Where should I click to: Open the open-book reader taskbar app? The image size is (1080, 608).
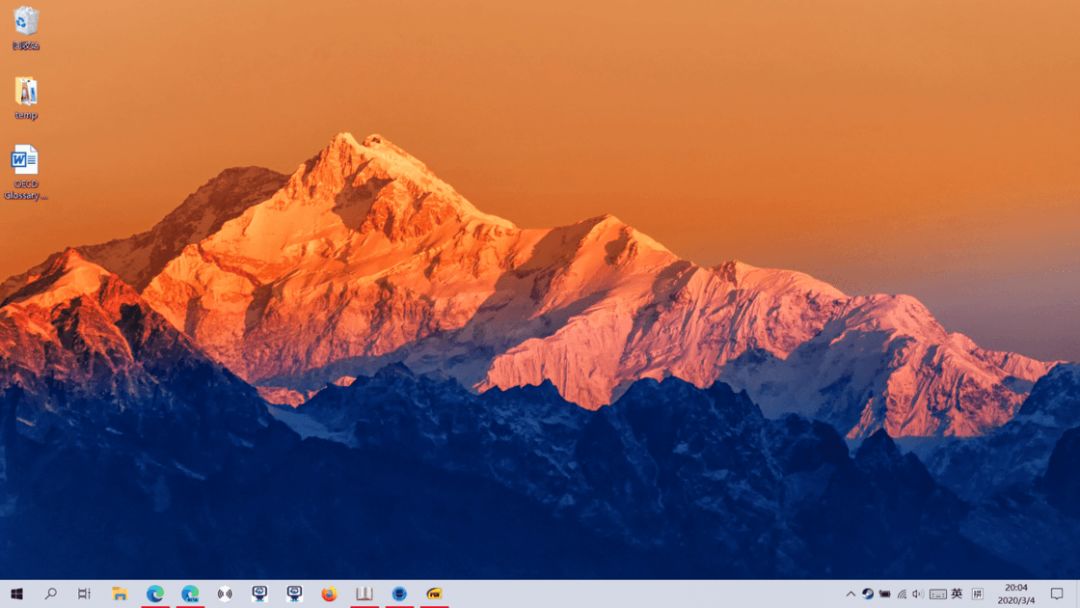364,594
